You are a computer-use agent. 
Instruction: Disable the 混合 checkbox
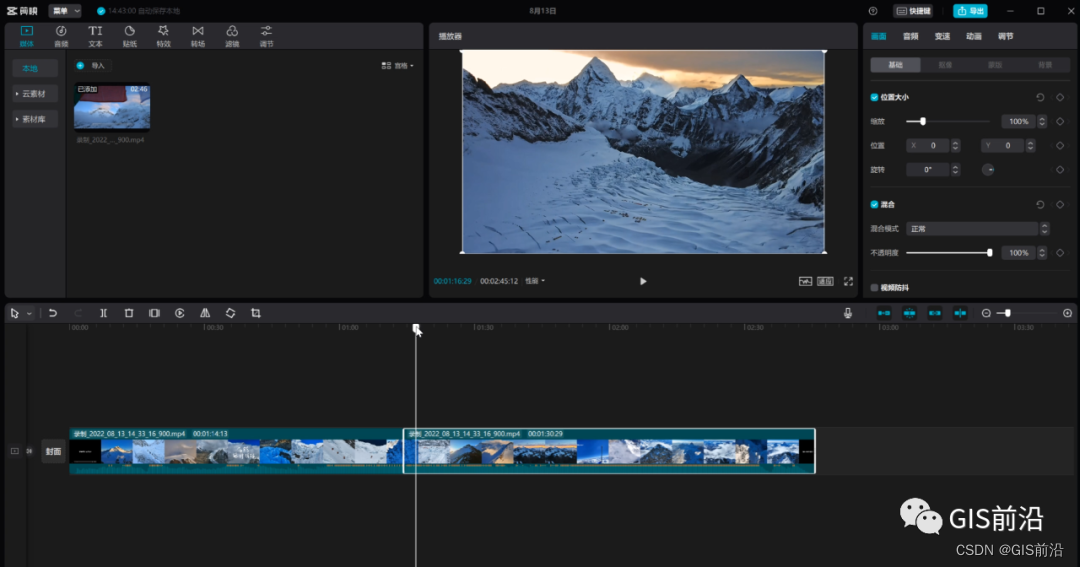(x=874, y=204)
